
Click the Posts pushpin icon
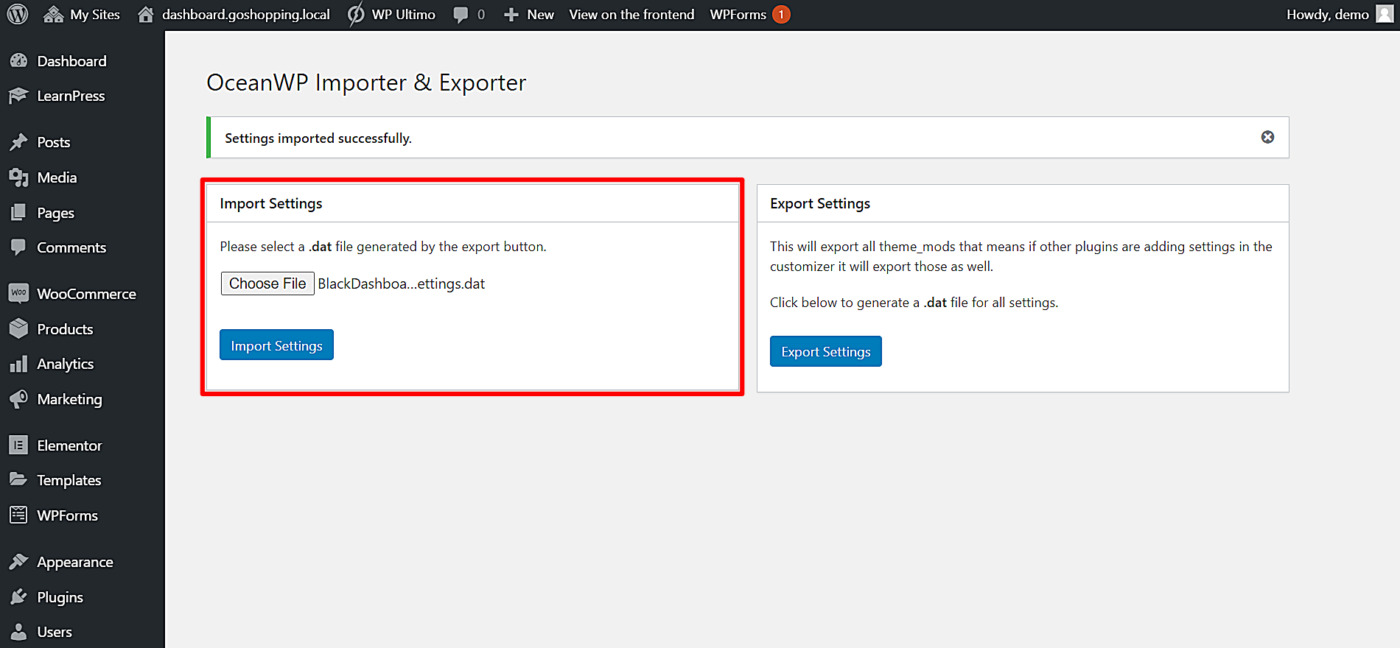[x=18, y=142]
